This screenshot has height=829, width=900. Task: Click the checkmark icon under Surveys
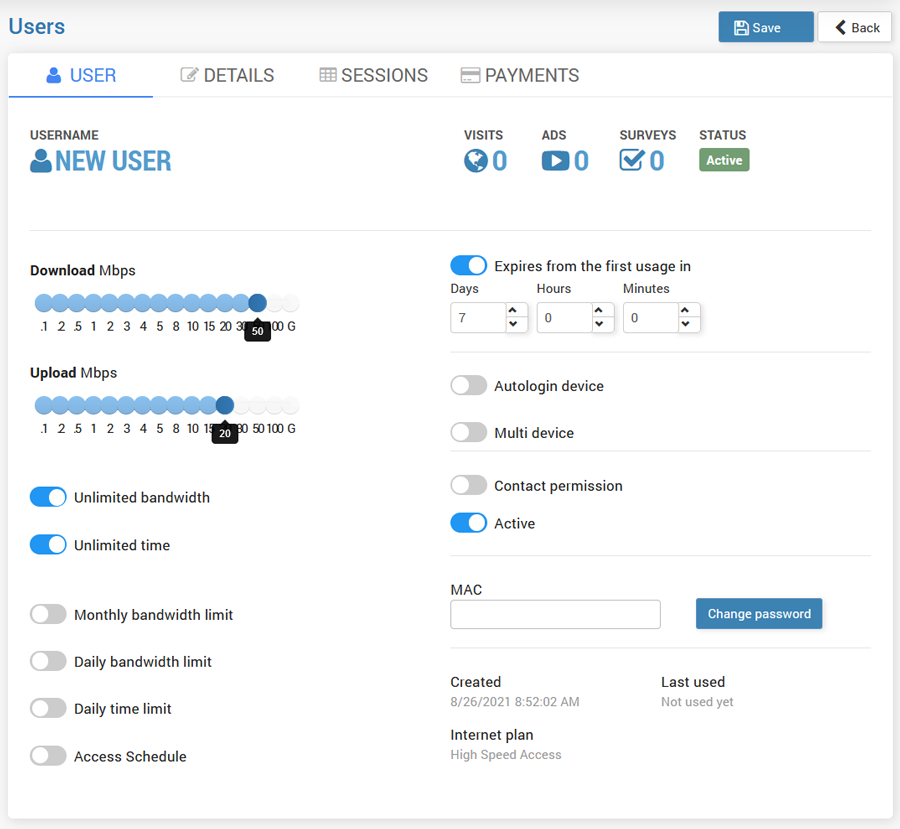tap(632, 160)
